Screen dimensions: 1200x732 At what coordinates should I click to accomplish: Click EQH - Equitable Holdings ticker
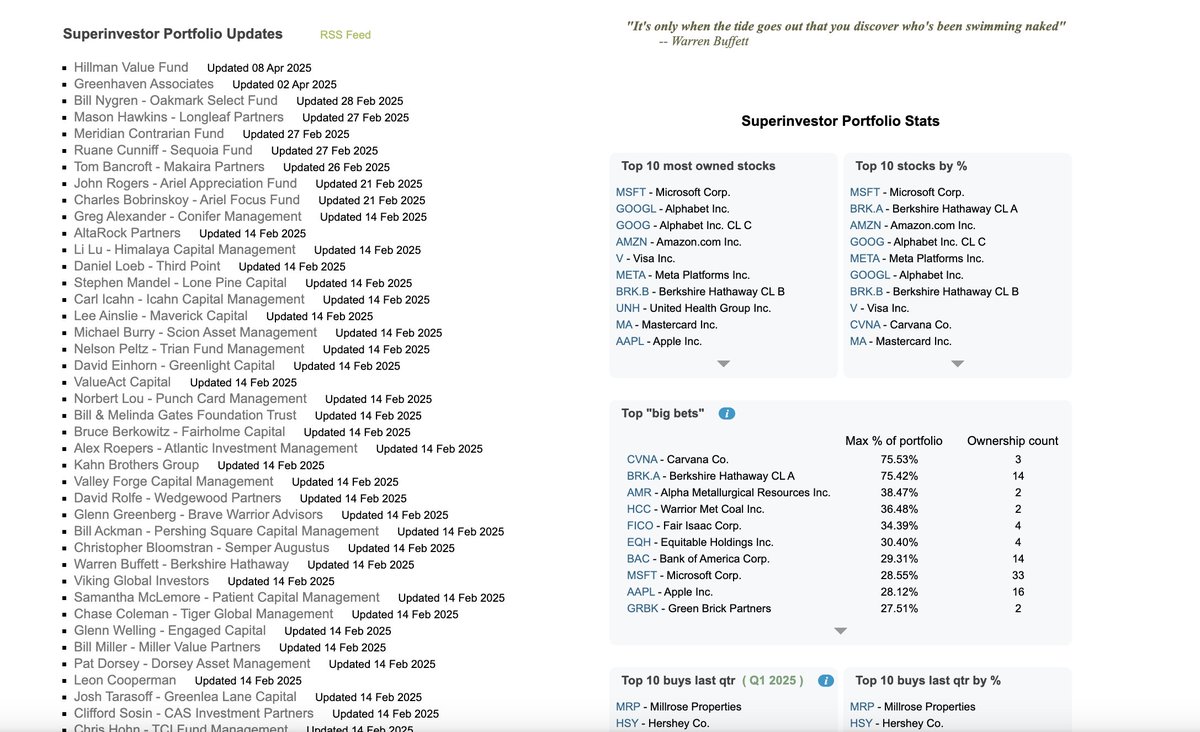[639, 542]
